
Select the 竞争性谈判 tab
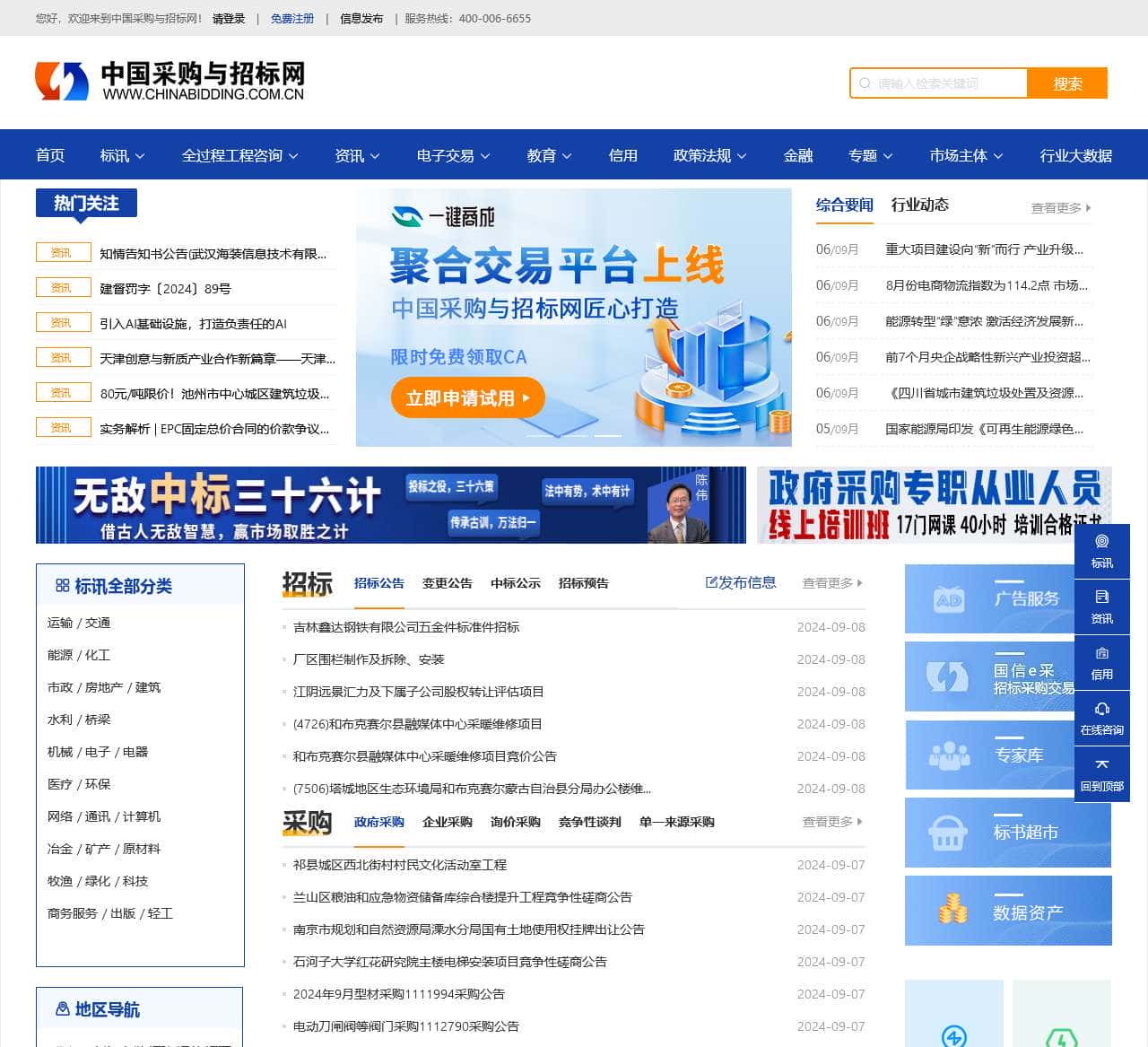point(589,822)
